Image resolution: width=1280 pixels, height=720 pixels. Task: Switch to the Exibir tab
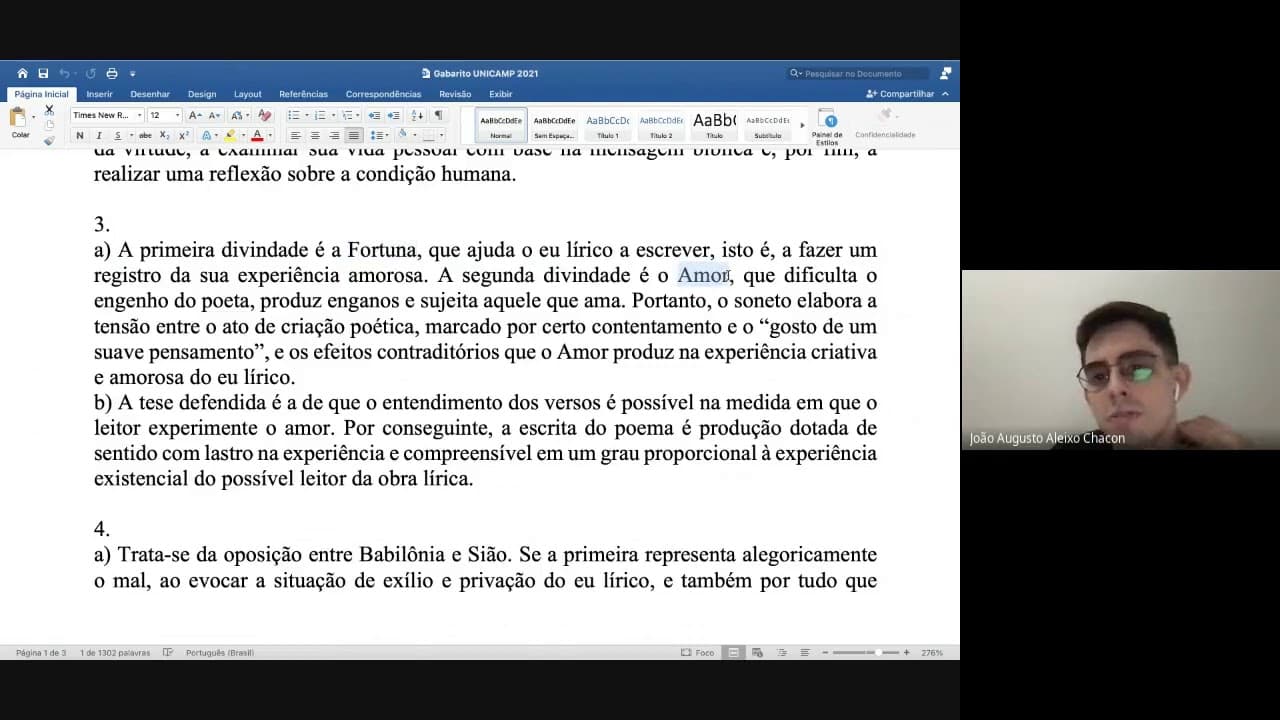500,94
